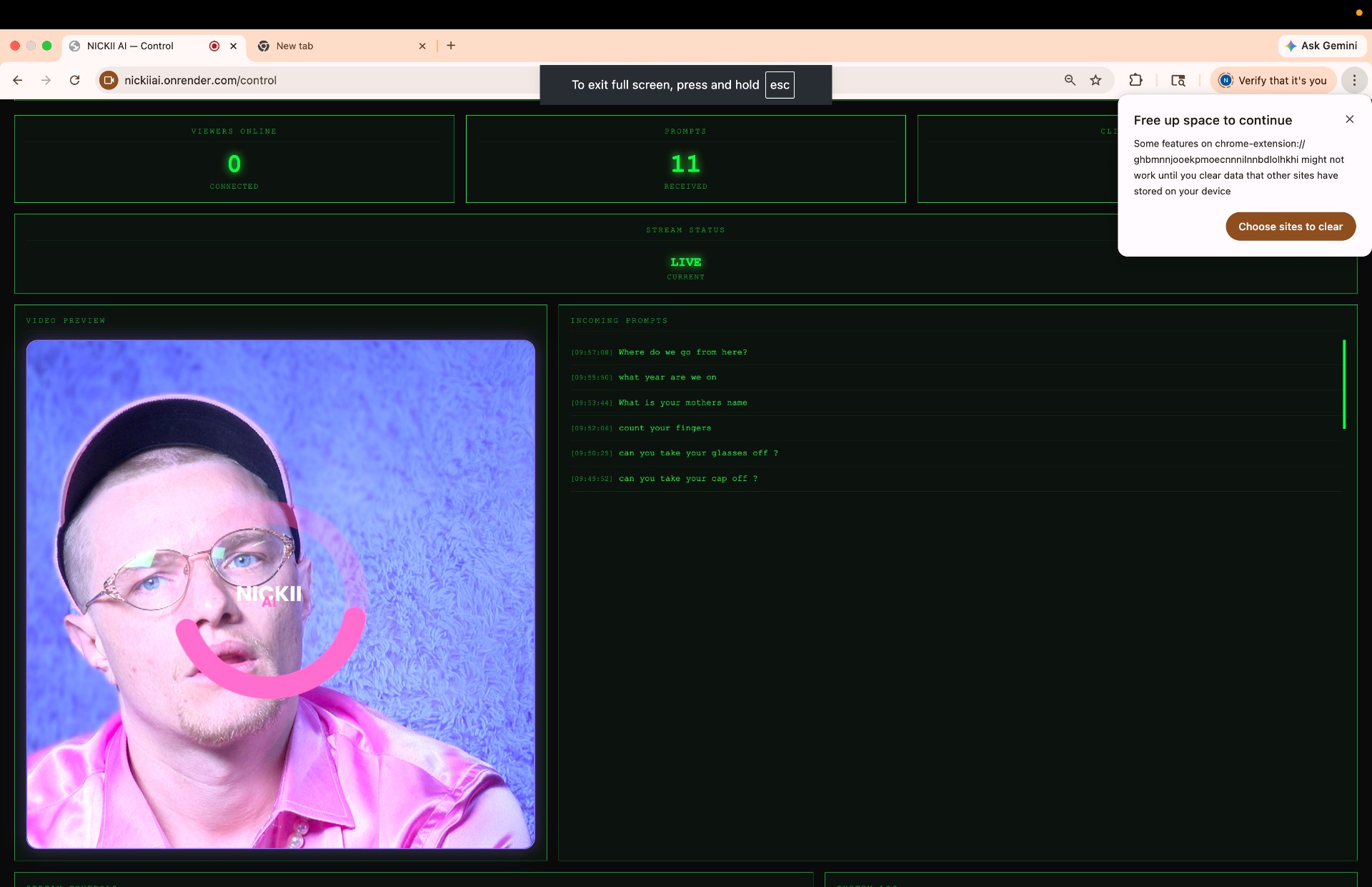Click the VIDEO PREVIEW panel heading
Image resolution: width=1372 pixels, height=887 pixels.
coord(66,321)
